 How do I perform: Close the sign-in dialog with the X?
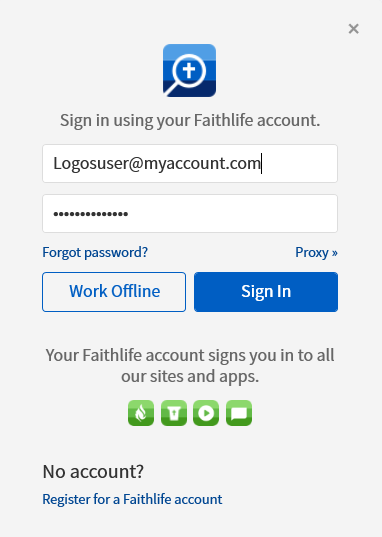tap(354, 29)
